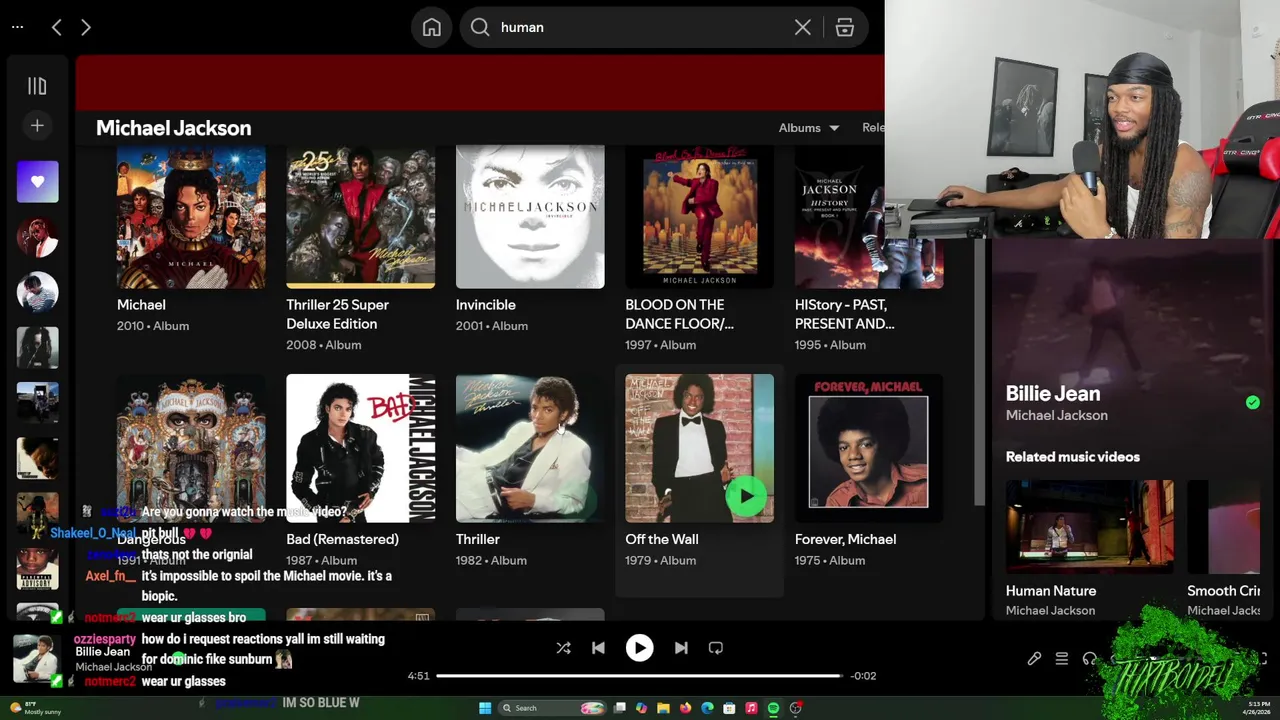The width and height of the screenshot is (1280, 720).
Task: Open the Browse icon in the search bar
Action: [x=845, y=27]
